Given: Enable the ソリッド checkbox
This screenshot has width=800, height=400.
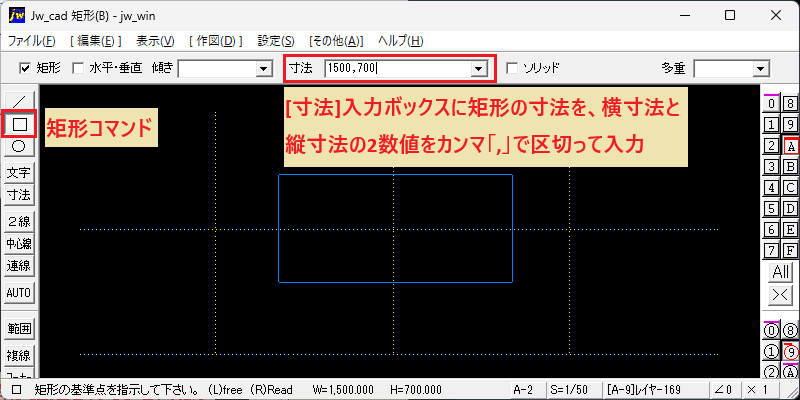Looking at the screenshot, I should point(512,68).
